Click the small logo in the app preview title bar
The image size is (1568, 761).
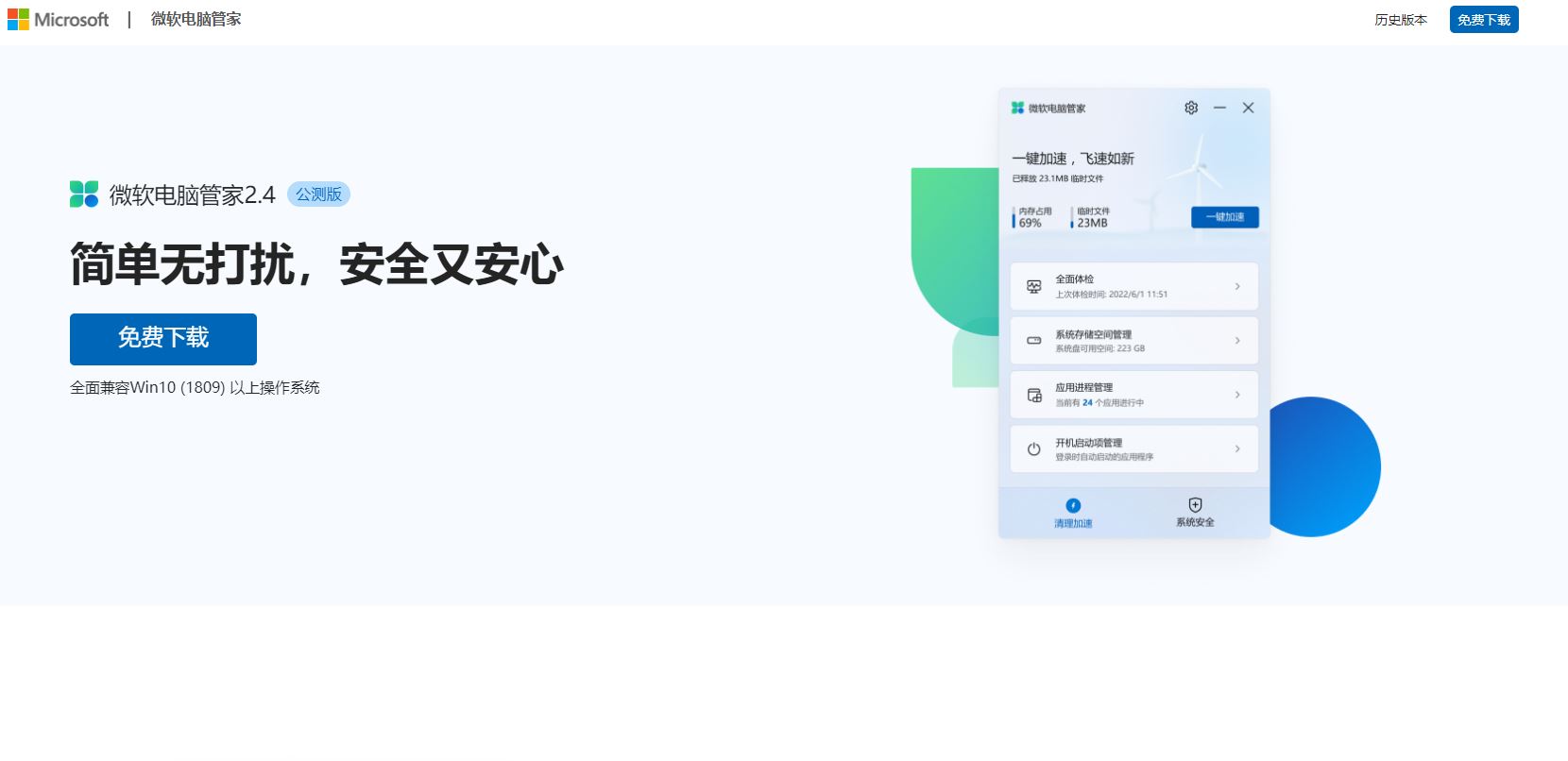point(1017,109)
